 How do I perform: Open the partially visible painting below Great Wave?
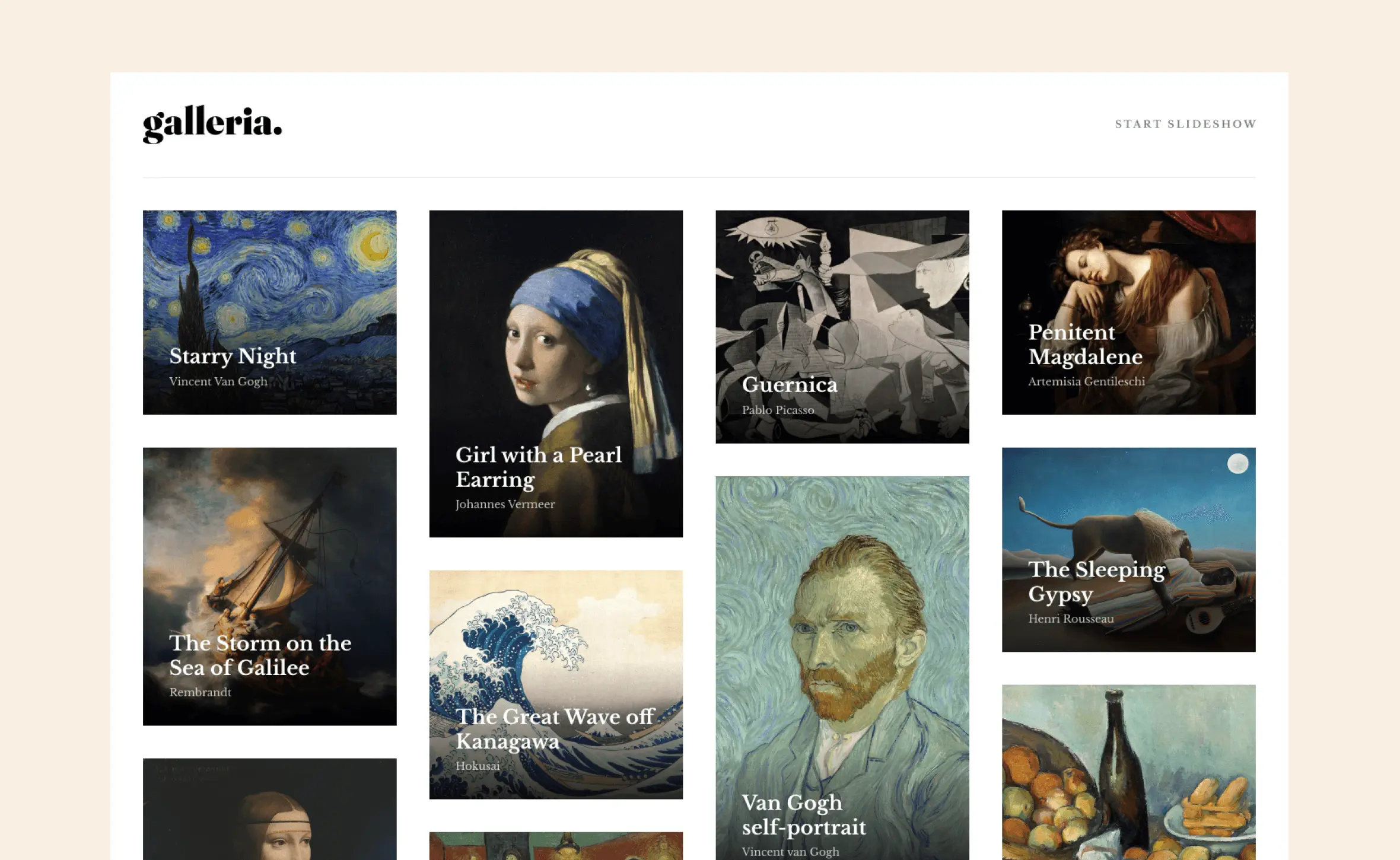click(x=556, y=846)
